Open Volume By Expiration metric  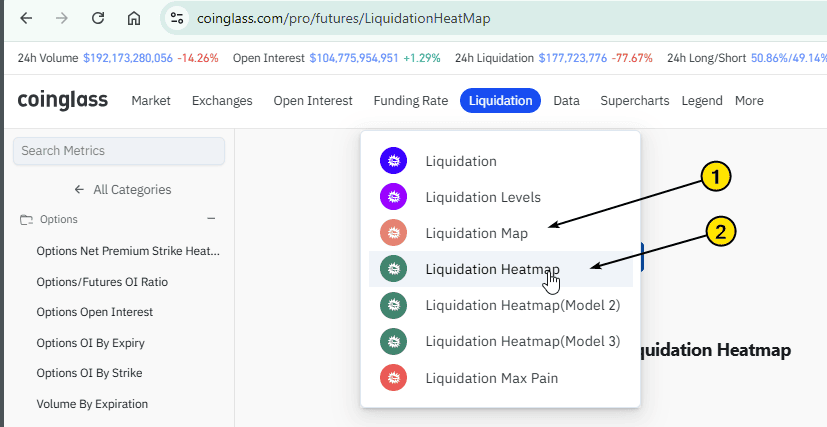pos(92,404)
